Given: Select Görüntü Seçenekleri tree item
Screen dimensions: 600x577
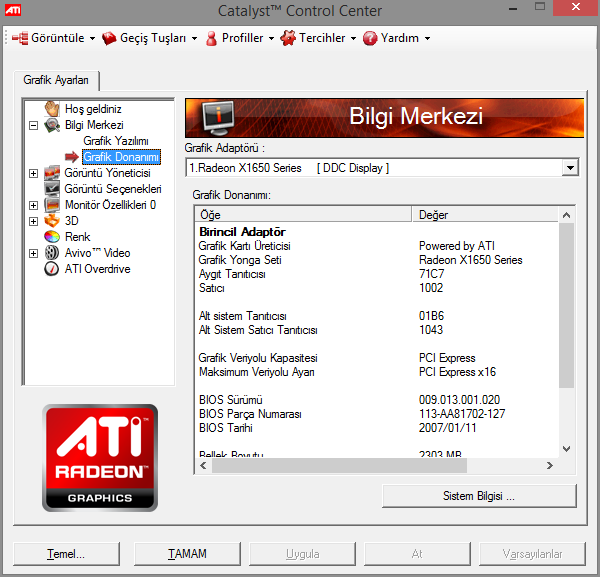Looking at the screenshot, I should pyautogui.click(x=113, y=189).
